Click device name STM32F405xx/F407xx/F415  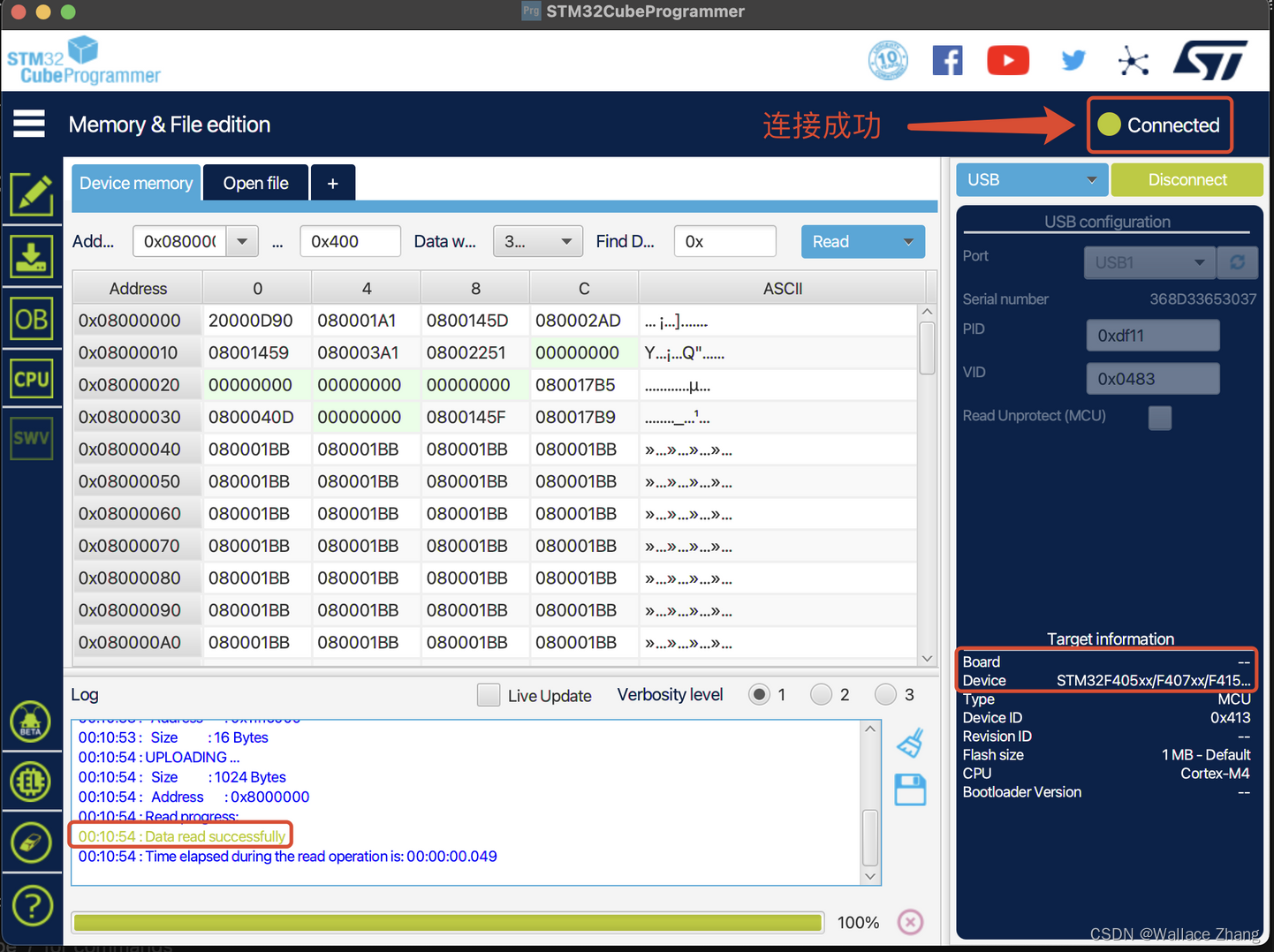1153,680
